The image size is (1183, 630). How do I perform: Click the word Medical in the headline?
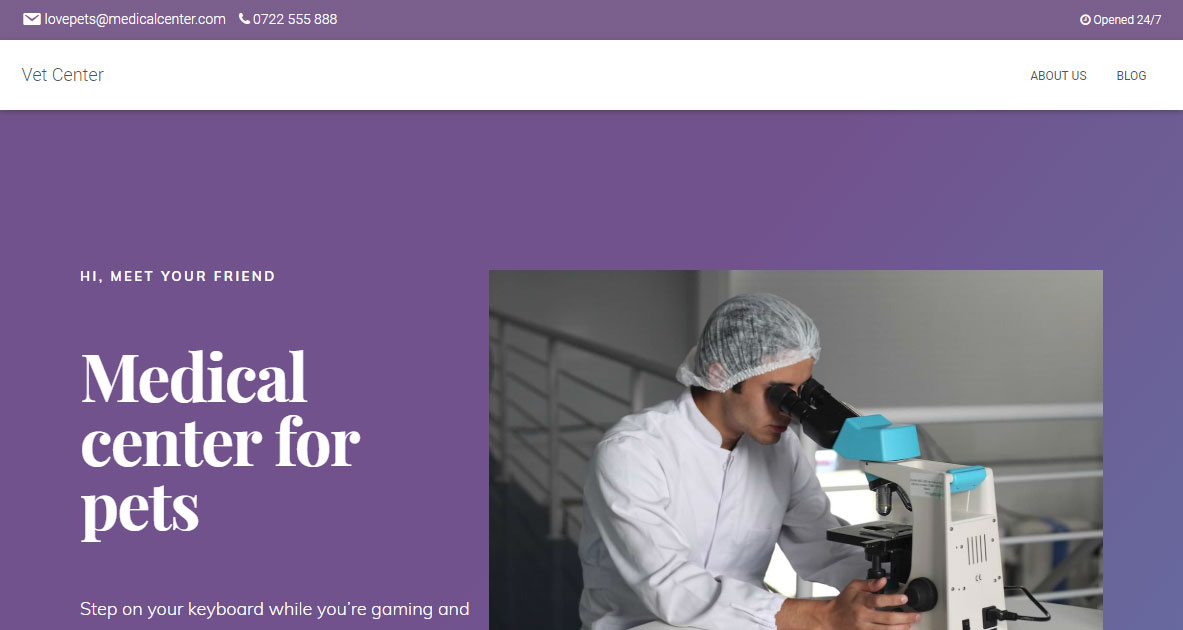194,377
